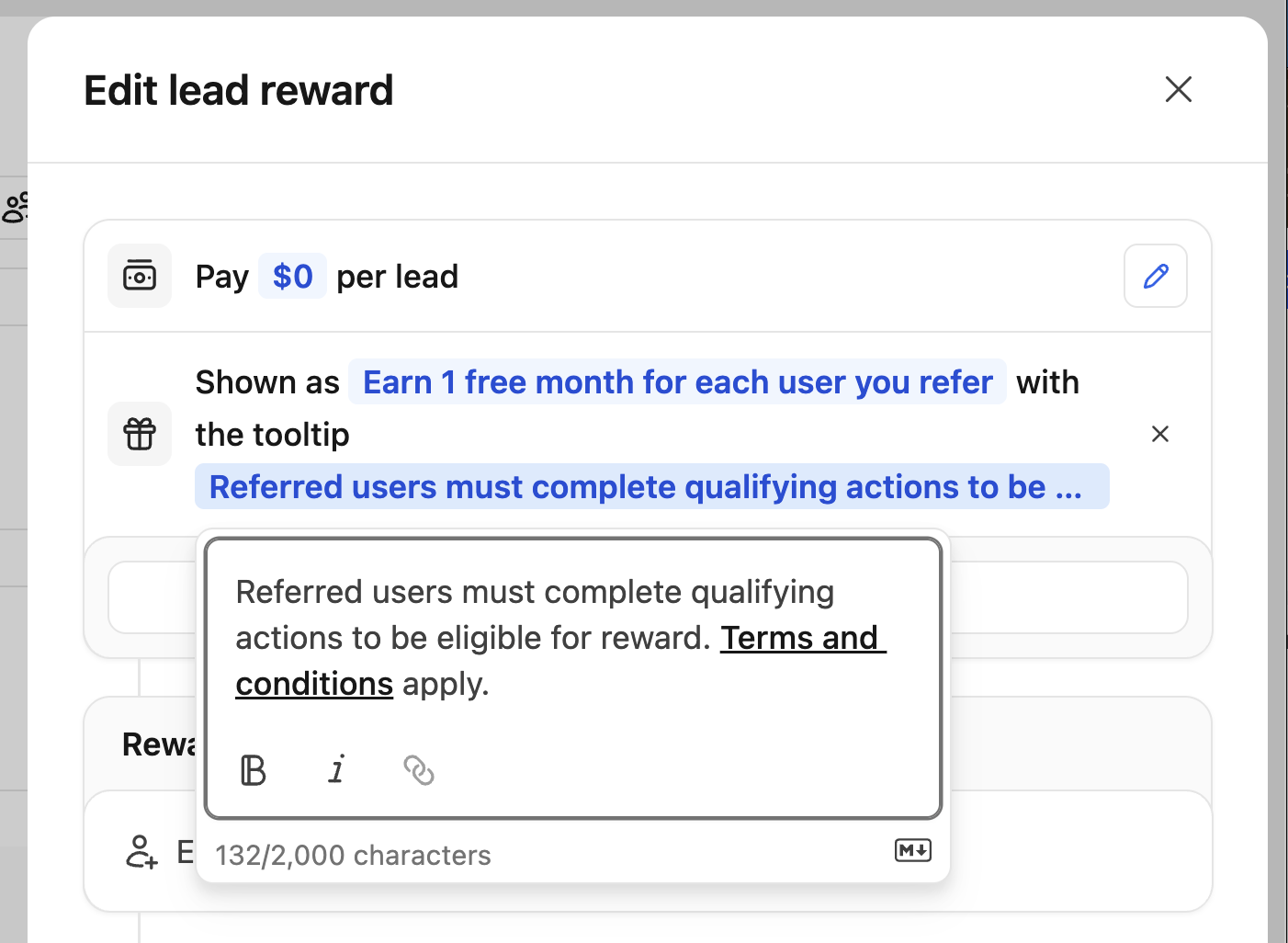
Task: Click the 132/2,000 character counter
Action: 353,855
